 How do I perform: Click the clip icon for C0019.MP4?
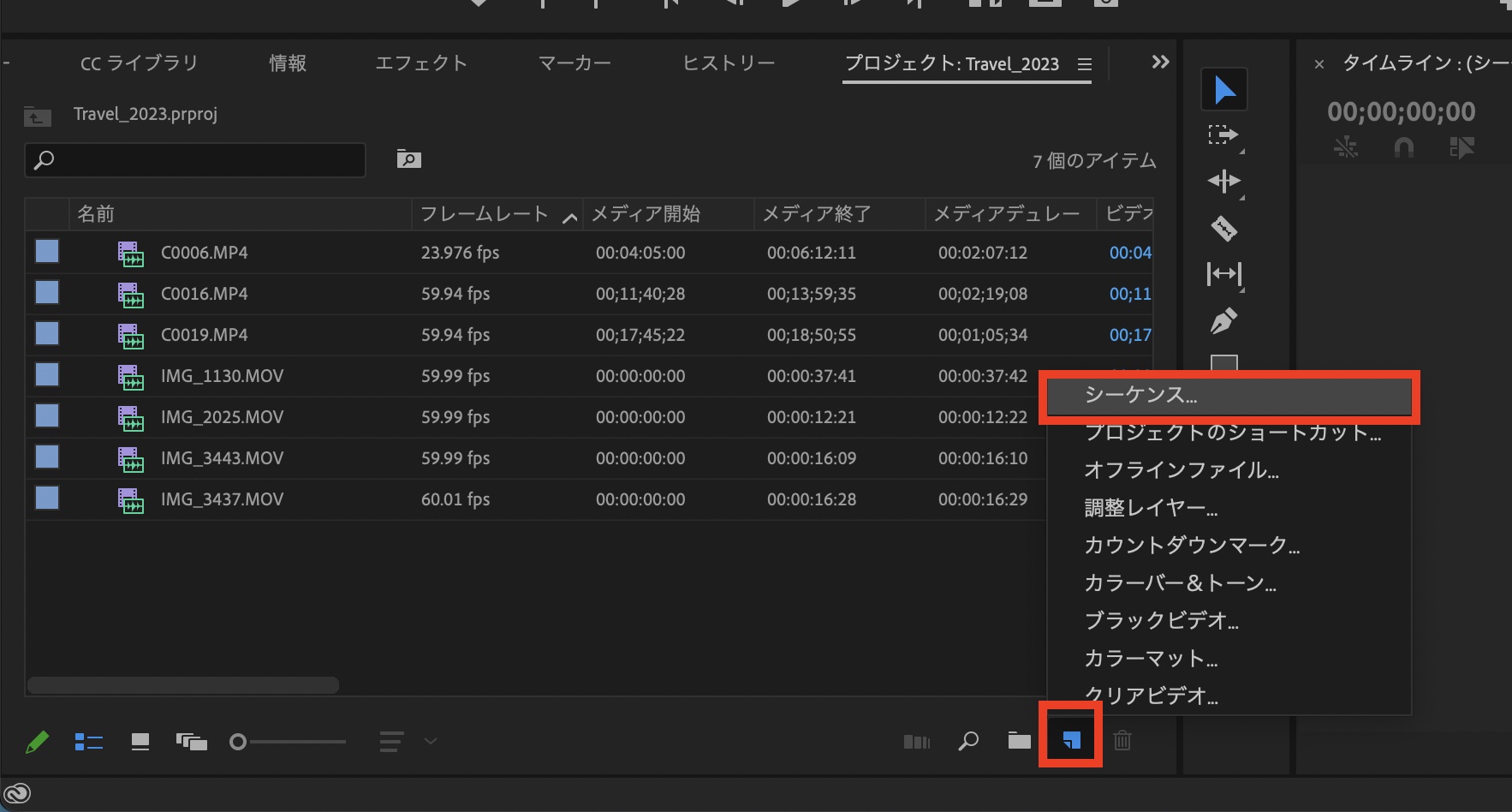pyautogui.click(x=130, y=336)
